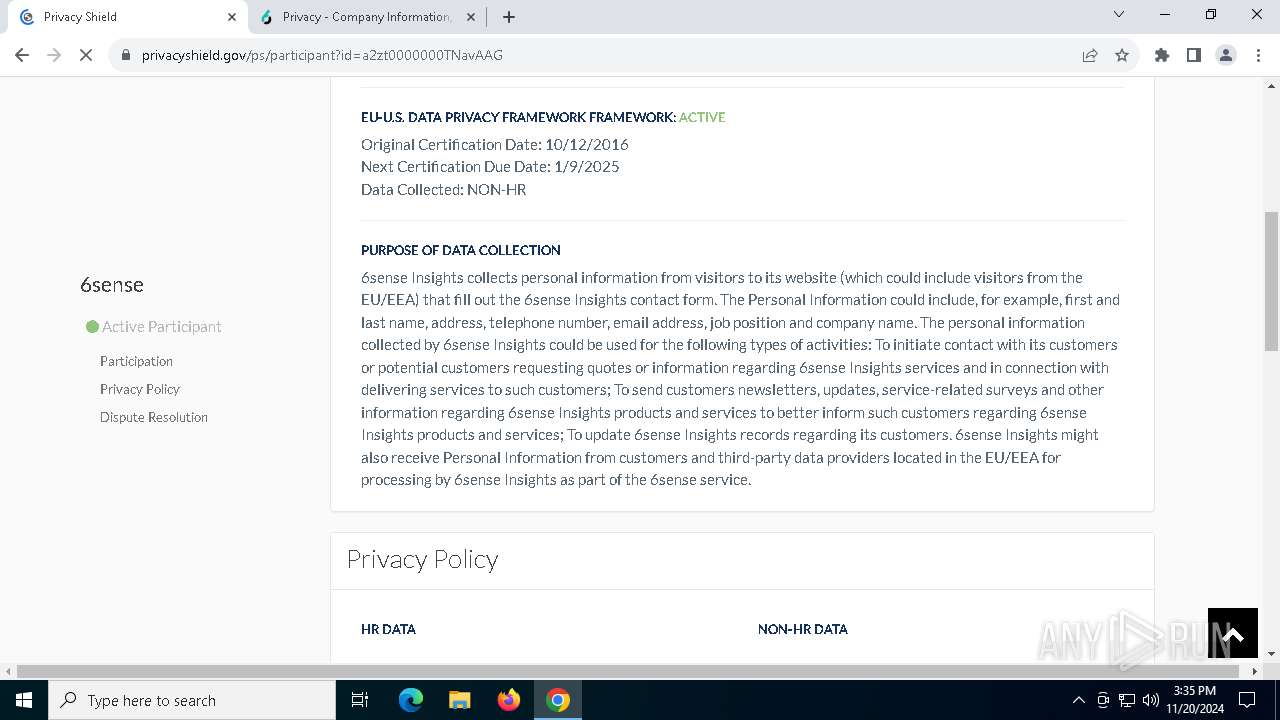Open the Extensions puzzle icon
Screen dimensions: 1280x720
tap(1162, 55)
